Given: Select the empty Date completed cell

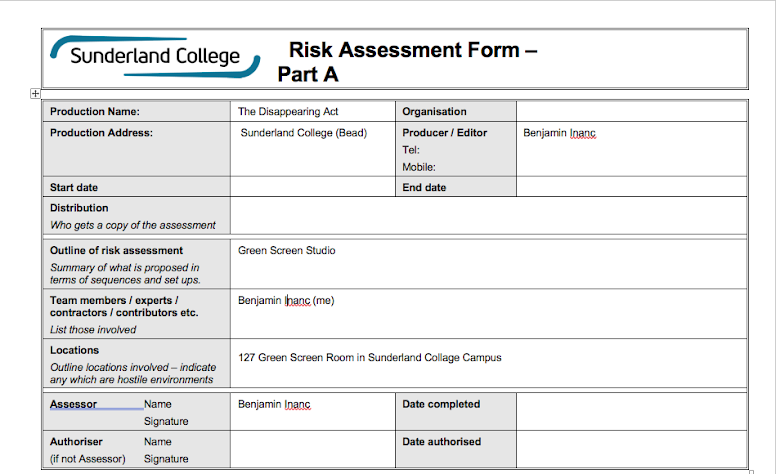Looking at the screenshot, I should 631,412.
